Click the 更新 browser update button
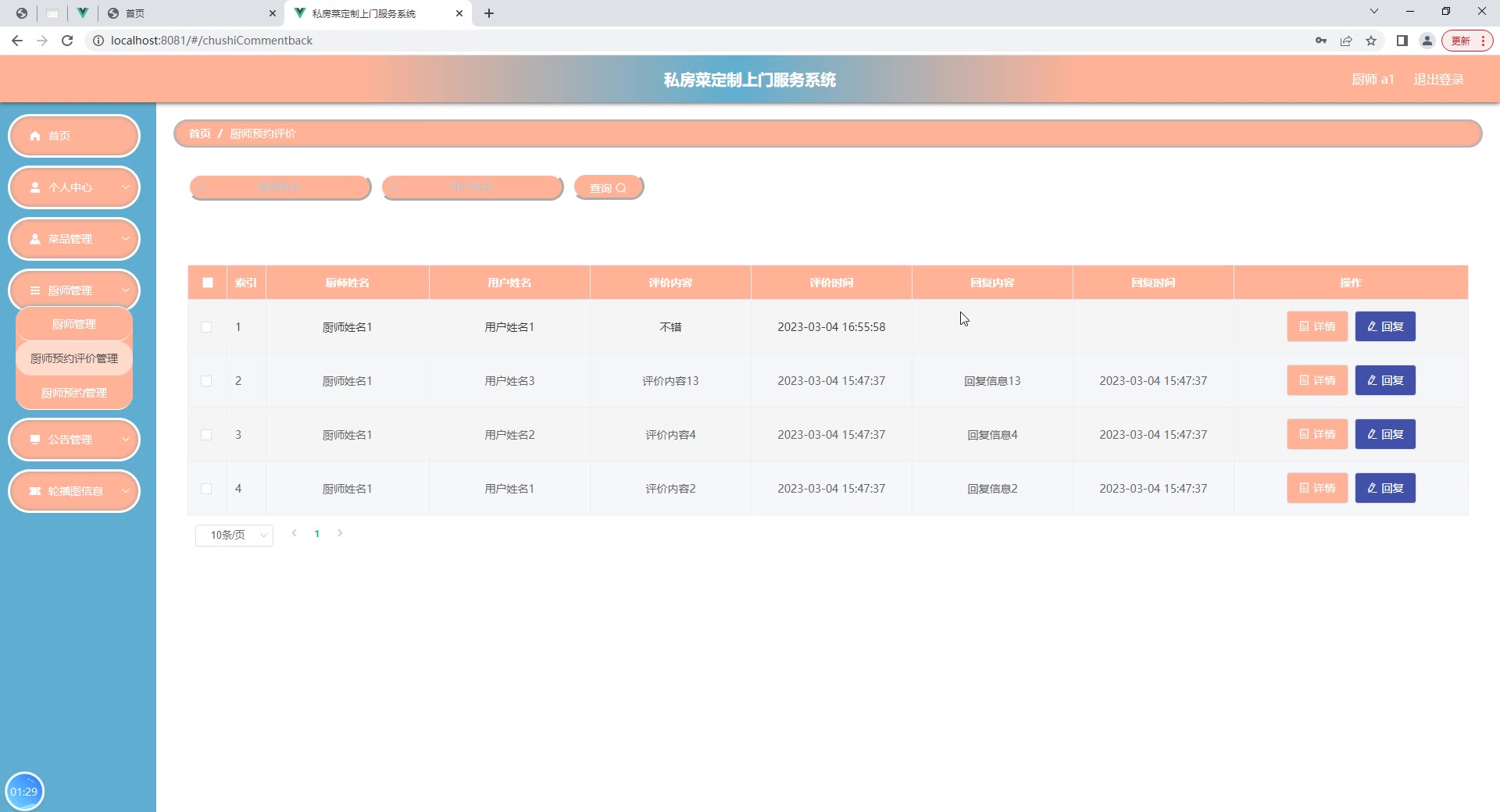This screenshot has height=812, width=1500. [1467, 41]
